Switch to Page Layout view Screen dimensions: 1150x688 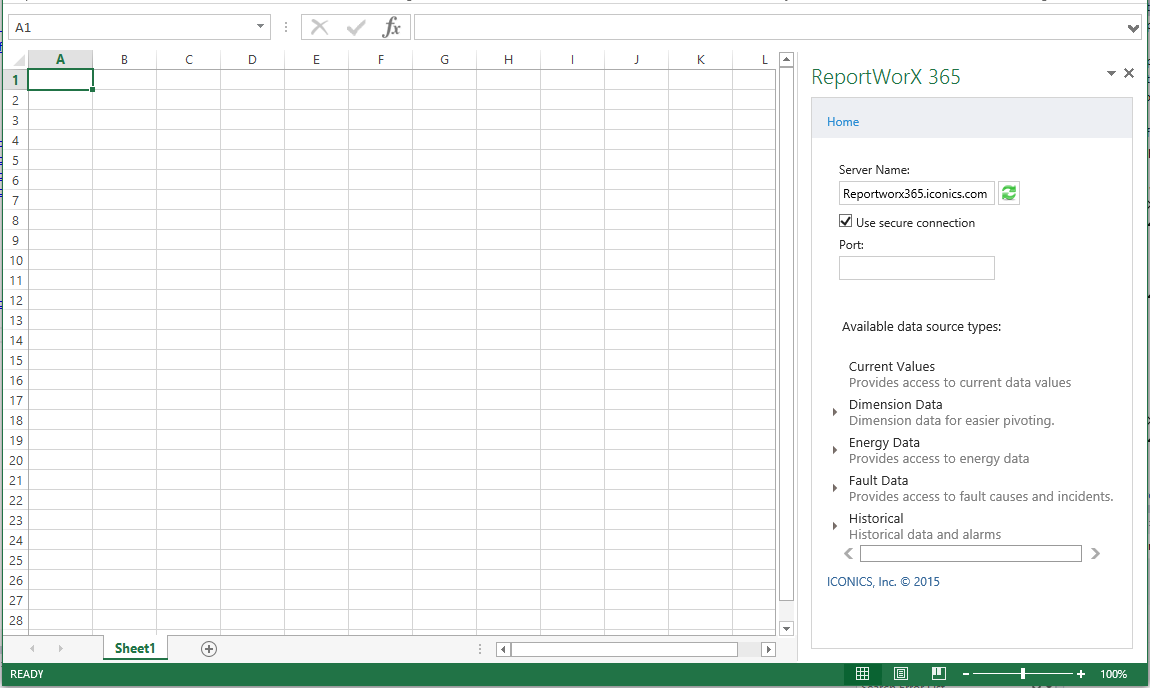(x=901, y=673)
